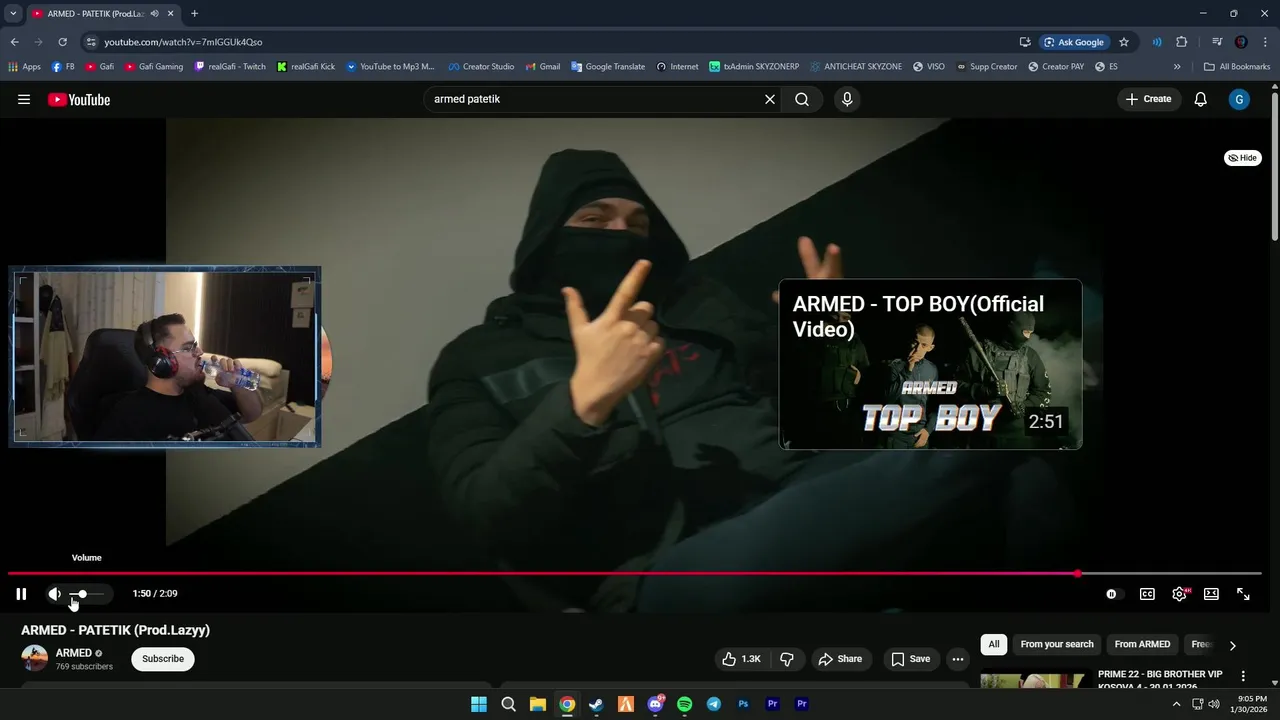The height and width of the screenshot is (720, 1280).
Task: Share the video
Action: [840, 659]
